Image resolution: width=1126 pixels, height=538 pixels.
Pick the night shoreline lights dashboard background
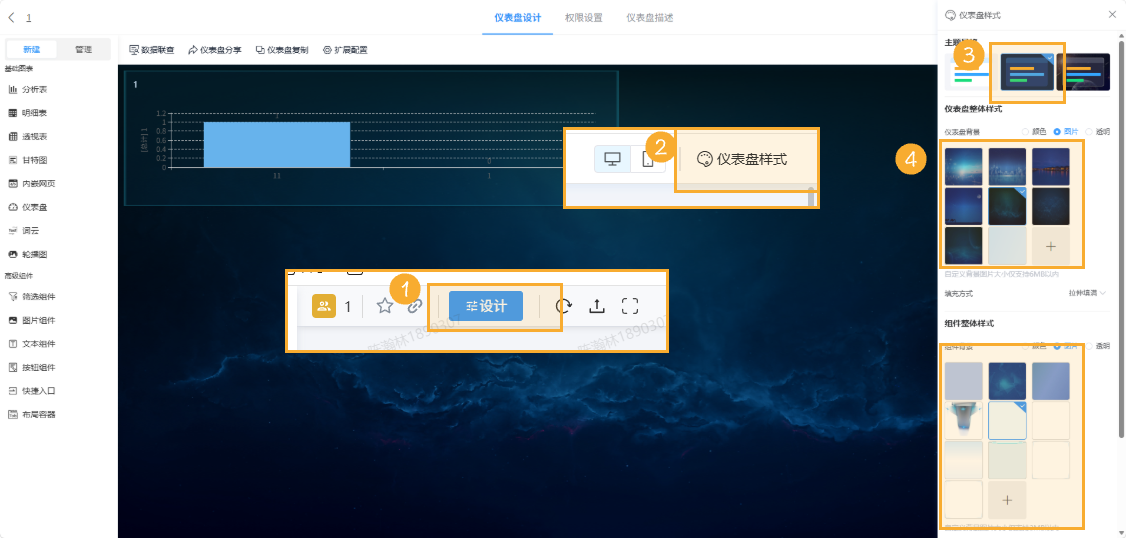click(x=1051, y=167)
